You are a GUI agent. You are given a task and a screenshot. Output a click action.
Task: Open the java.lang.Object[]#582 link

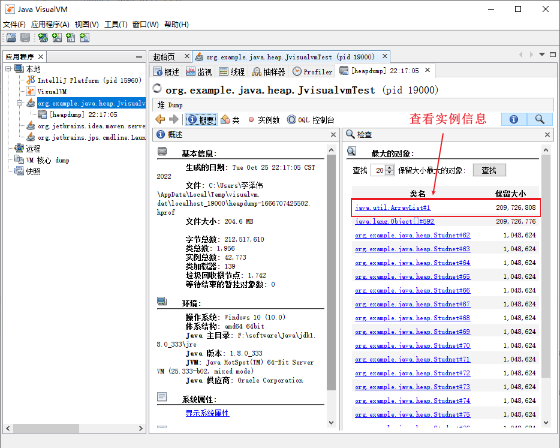pyautogui.click(x=395, y=221)
